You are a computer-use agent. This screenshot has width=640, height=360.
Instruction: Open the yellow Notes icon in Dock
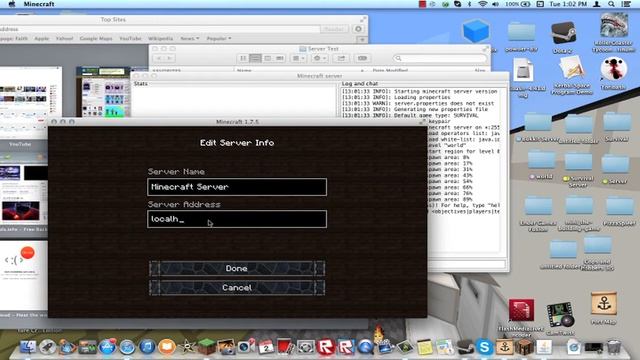[424, 347]
